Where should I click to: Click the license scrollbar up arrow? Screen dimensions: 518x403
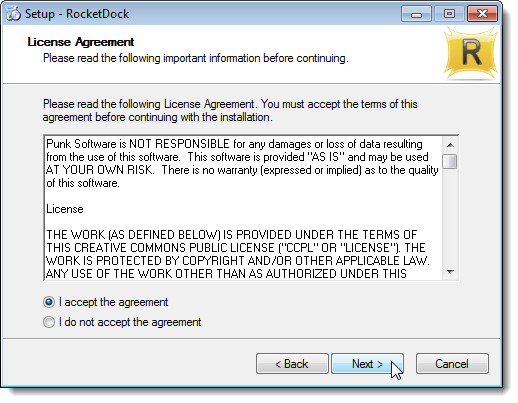tap(450, 145)
